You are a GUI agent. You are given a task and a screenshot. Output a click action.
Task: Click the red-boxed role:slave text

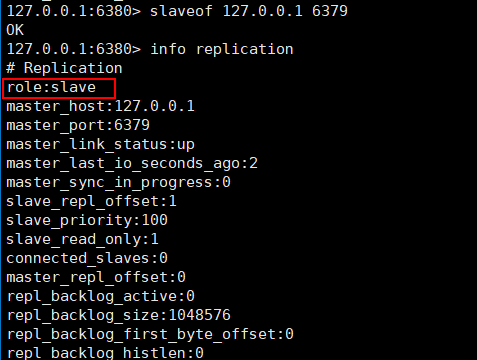pyautogui.click(x=51, y=88)
